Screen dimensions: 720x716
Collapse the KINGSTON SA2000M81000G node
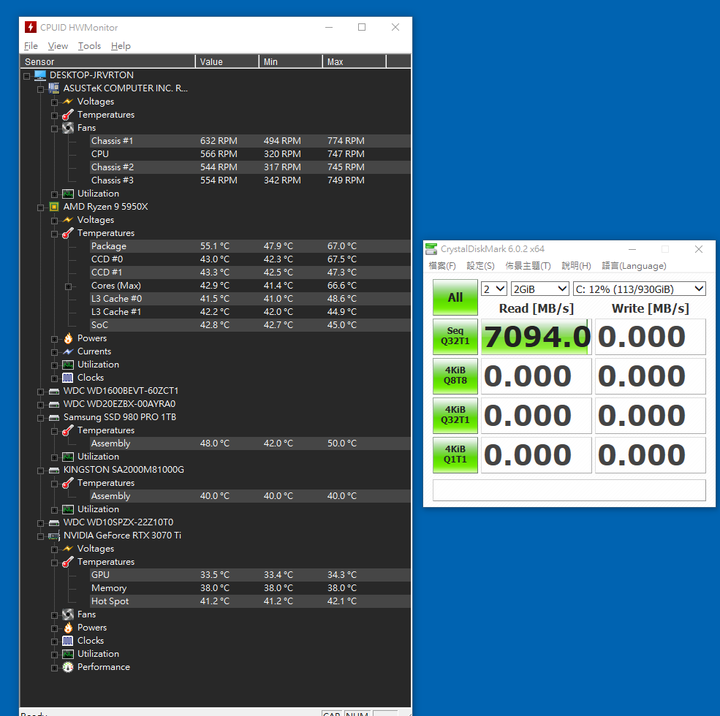40,471
